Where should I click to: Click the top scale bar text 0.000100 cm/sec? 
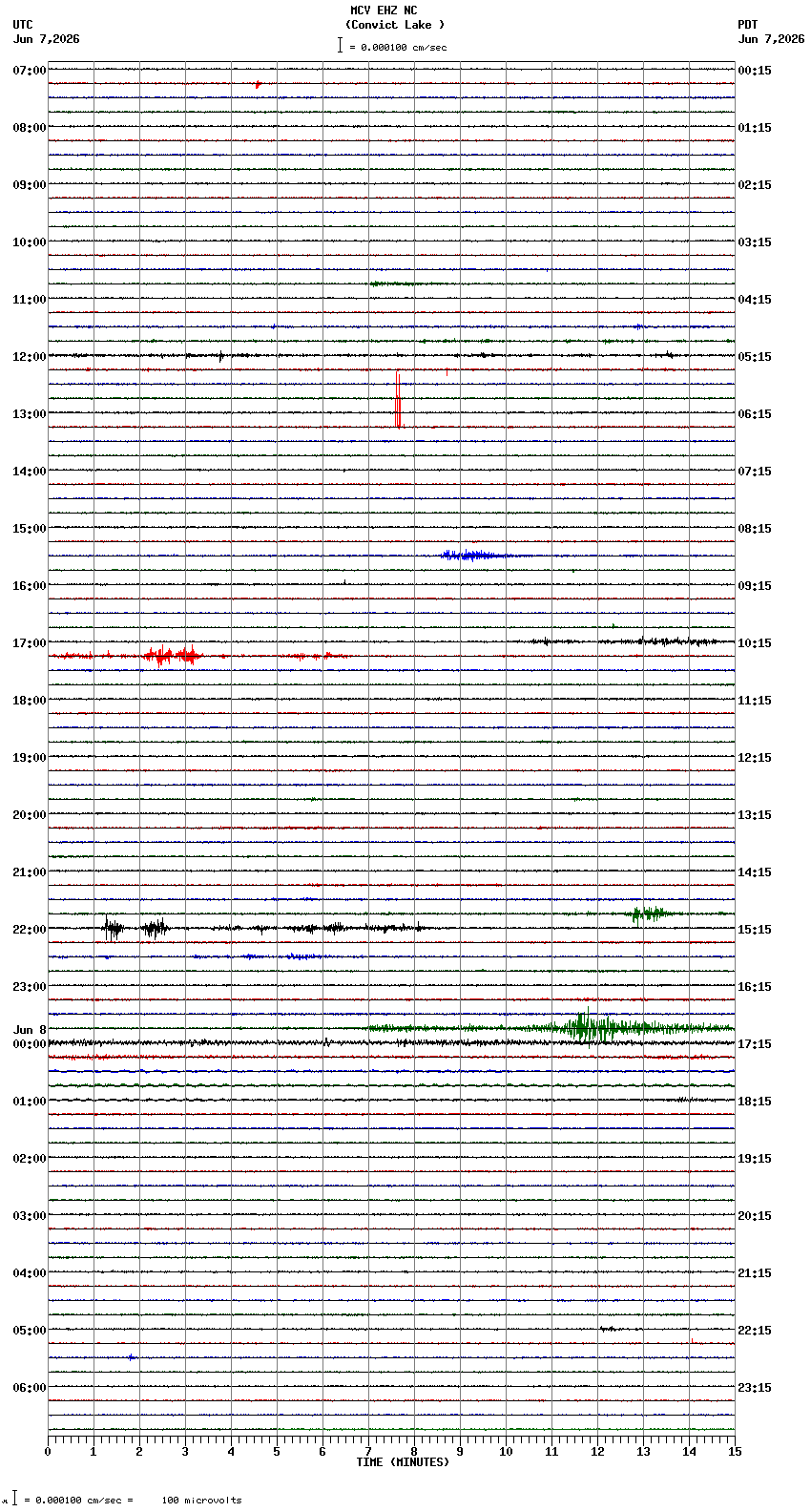[x=404, y=47]
